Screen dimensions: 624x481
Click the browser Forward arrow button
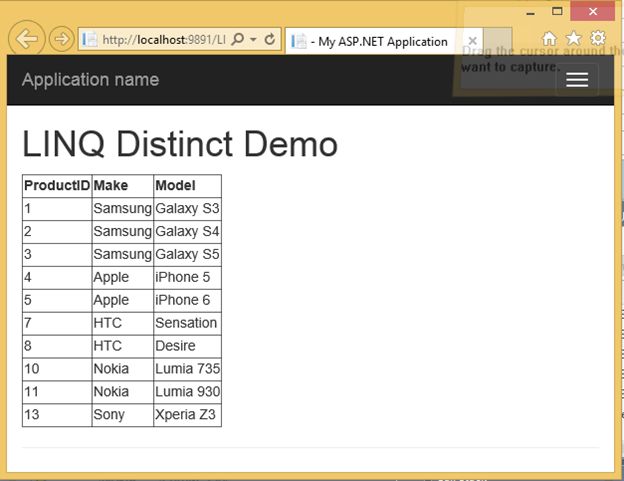(61, 39)
